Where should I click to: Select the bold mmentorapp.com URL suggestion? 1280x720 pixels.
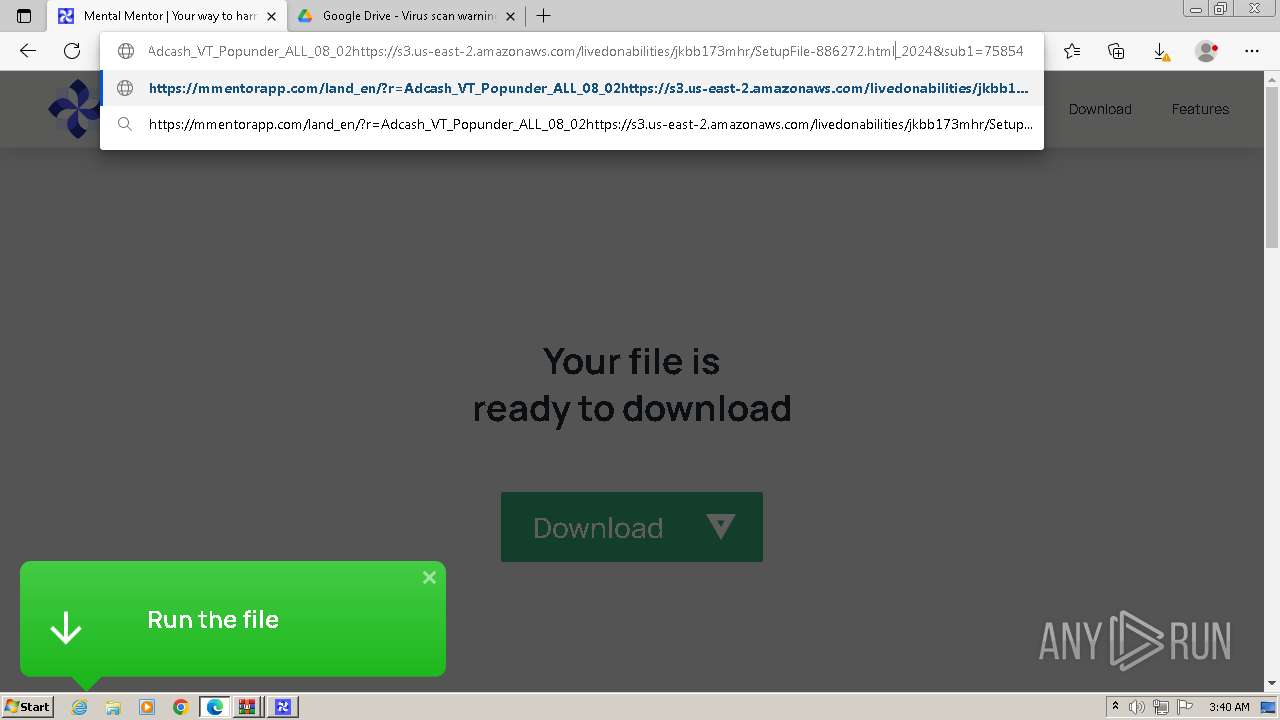[572, 88]
